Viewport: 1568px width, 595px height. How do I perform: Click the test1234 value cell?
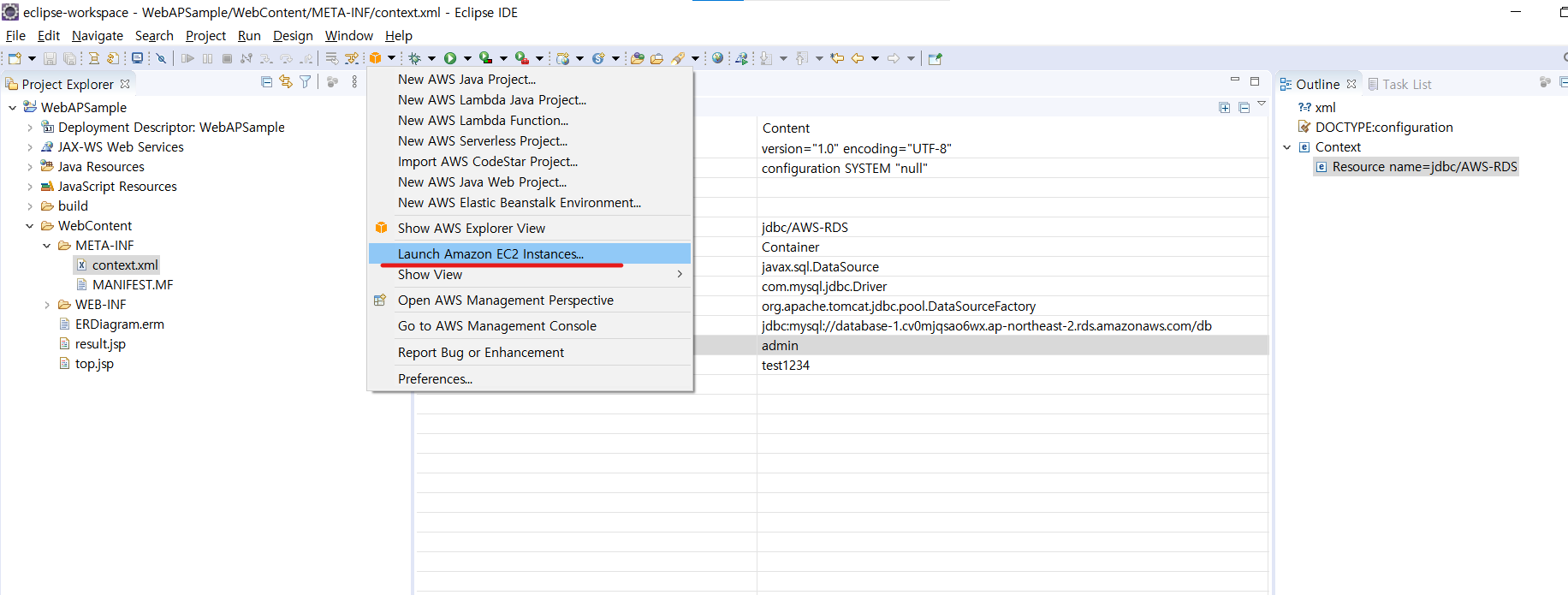[1013, 366]
